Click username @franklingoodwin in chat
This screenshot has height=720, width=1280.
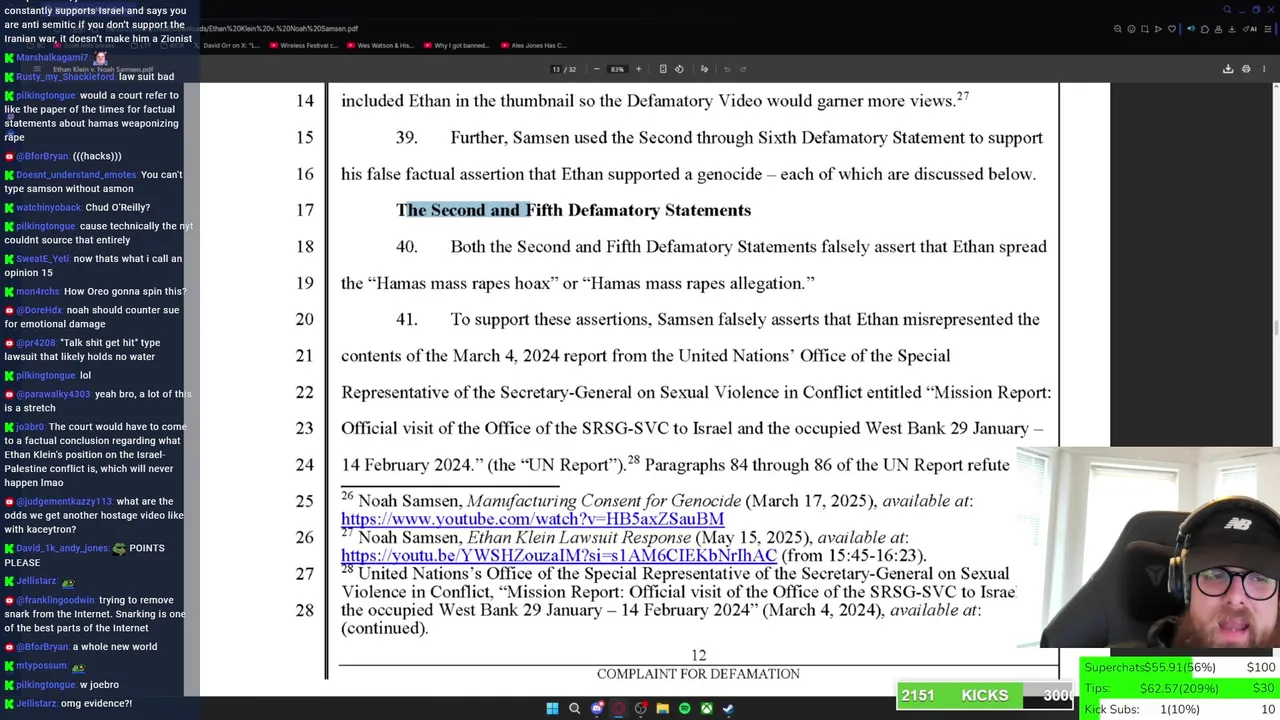tap(55, 600)
